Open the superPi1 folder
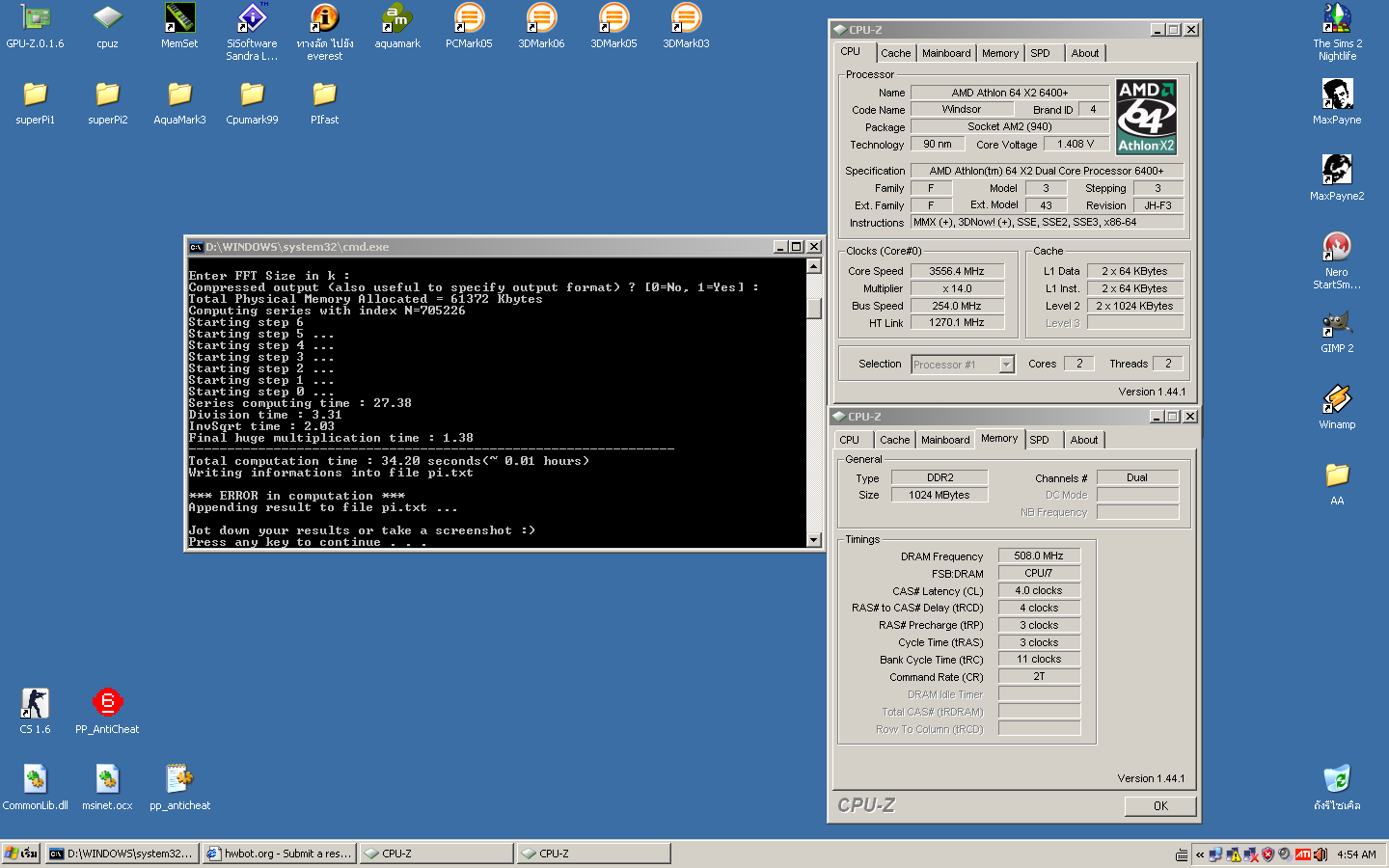1389x868 pixels. tap(35, 102)
